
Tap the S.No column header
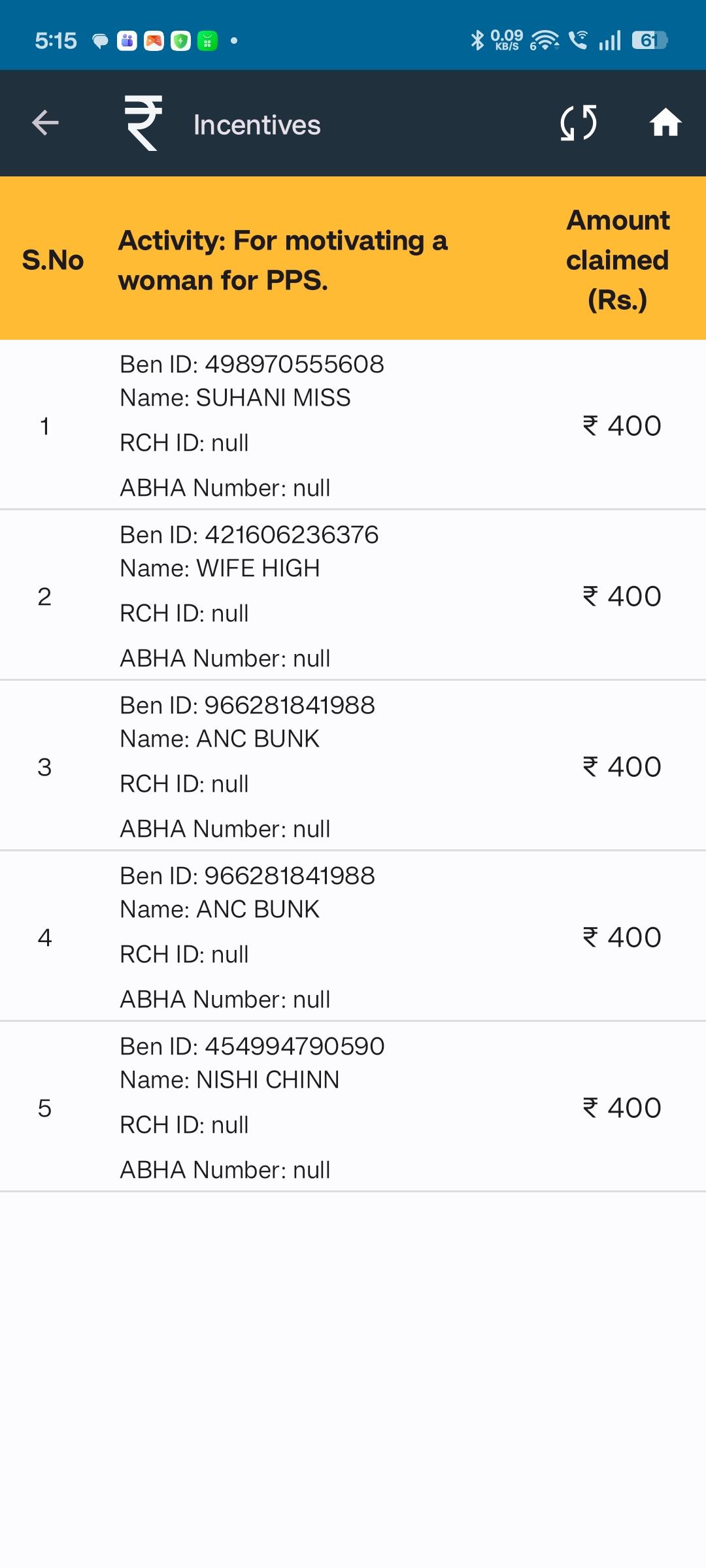pos(53,260)
